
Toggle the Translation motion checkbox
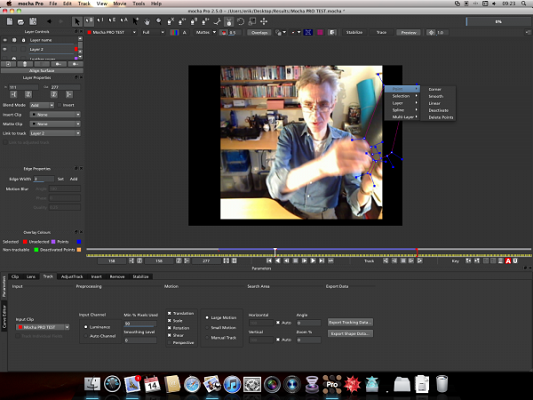point(169,313)
